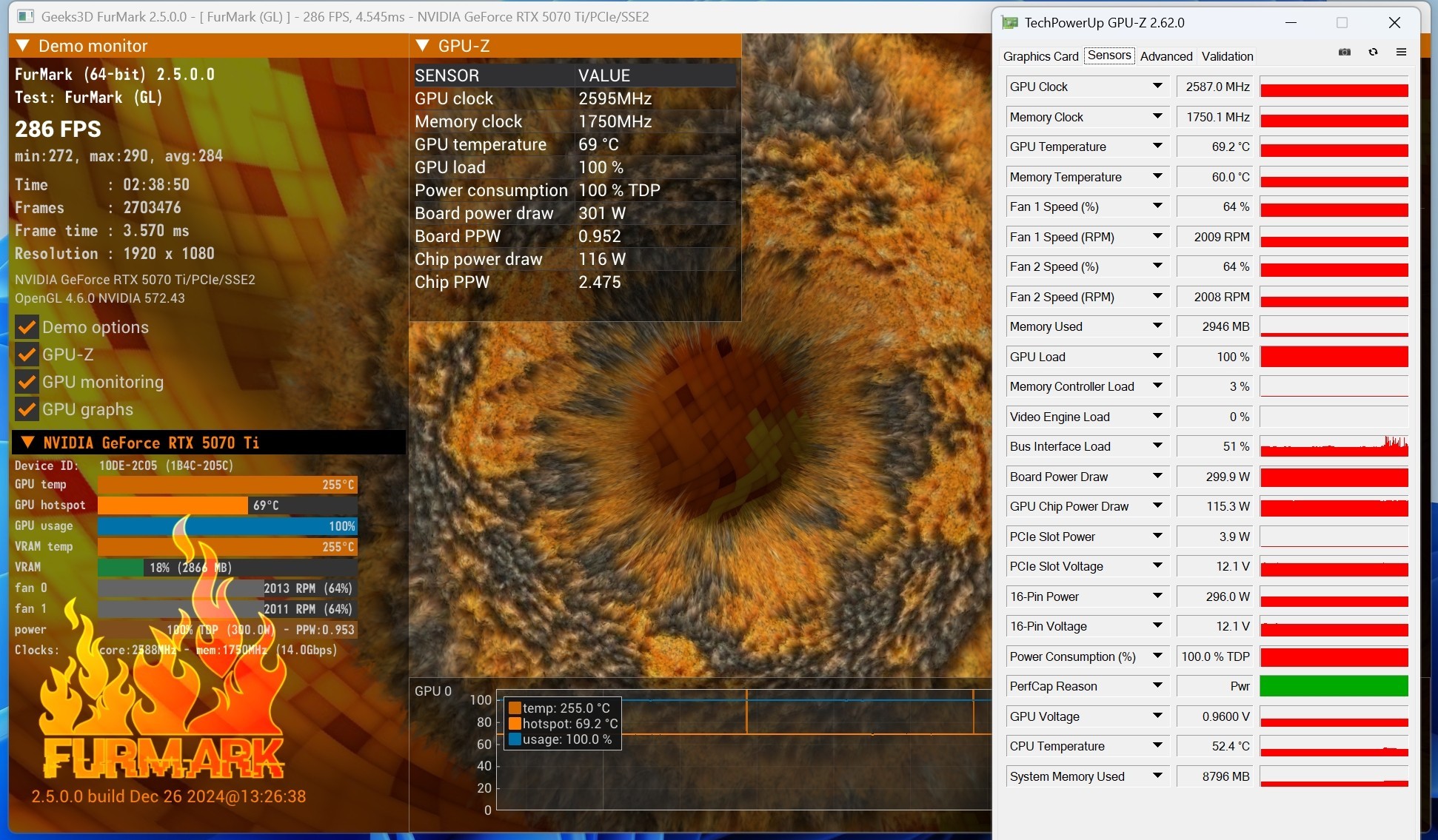Open the Power Consumption (%) dropdown
The image size is (1438, 840).
(1157, 656)
